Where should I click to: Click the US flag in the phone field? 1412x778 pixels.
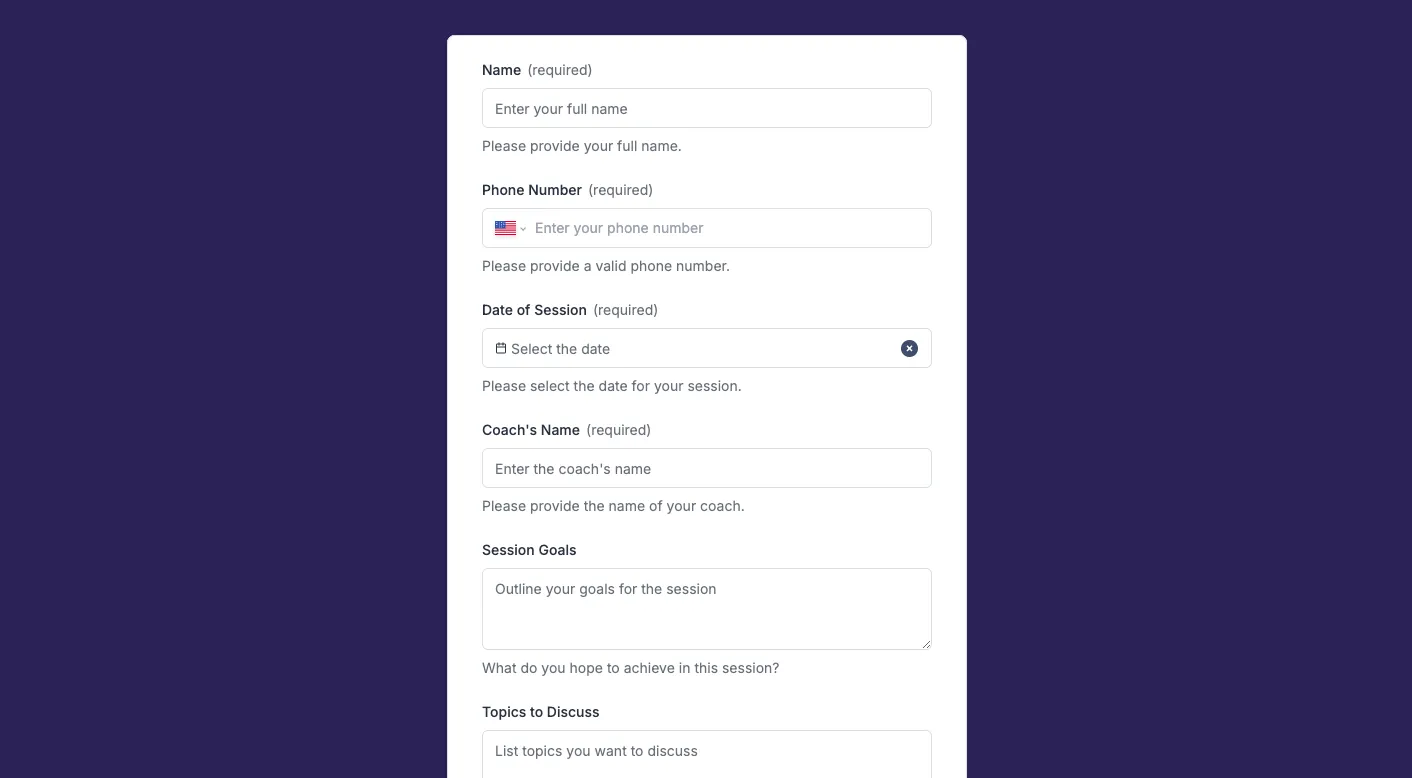click(x=505, y=228)
